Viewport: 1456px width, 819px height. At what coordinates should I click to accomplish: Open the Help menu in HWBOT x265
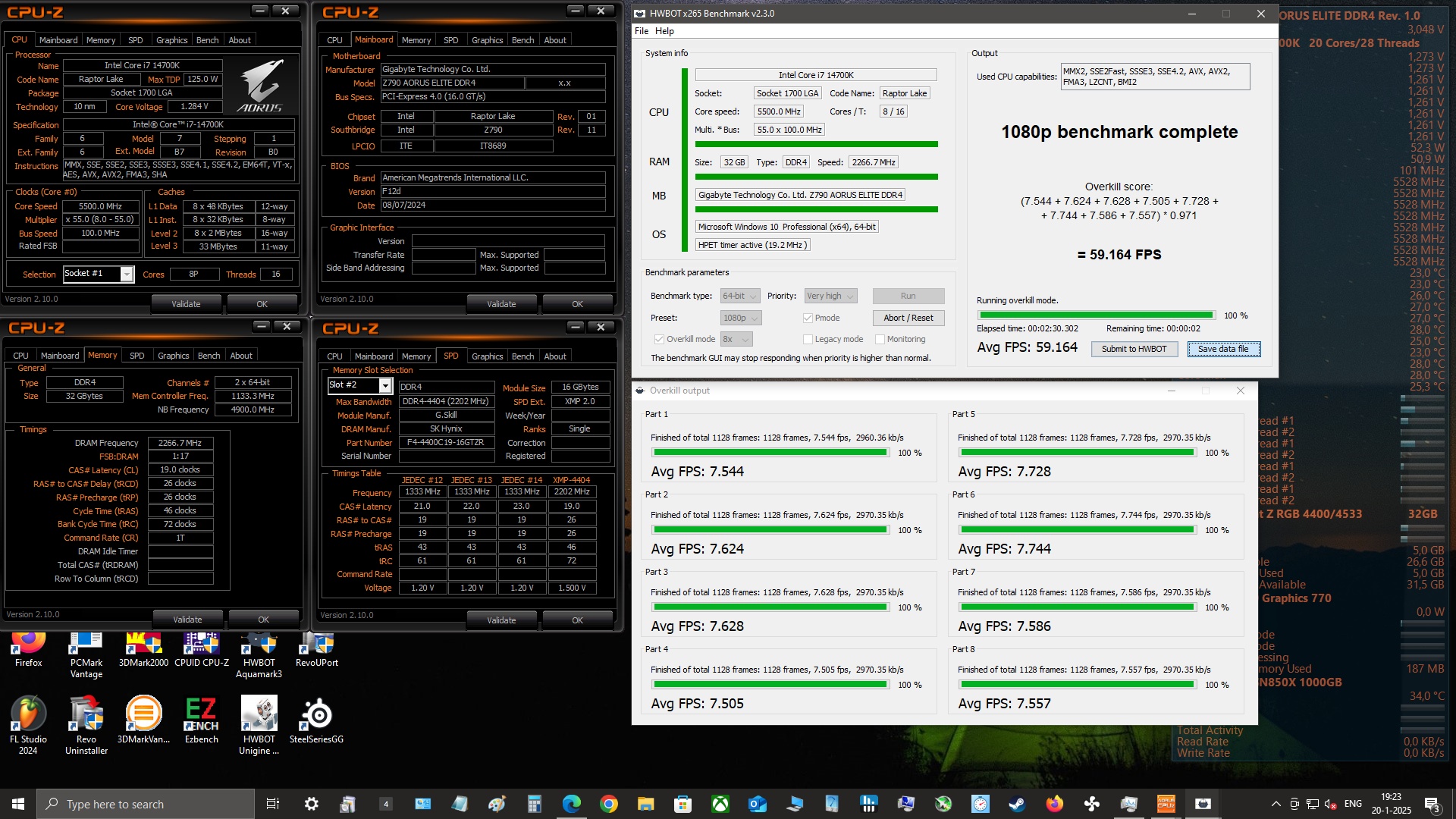pos(664,31)
